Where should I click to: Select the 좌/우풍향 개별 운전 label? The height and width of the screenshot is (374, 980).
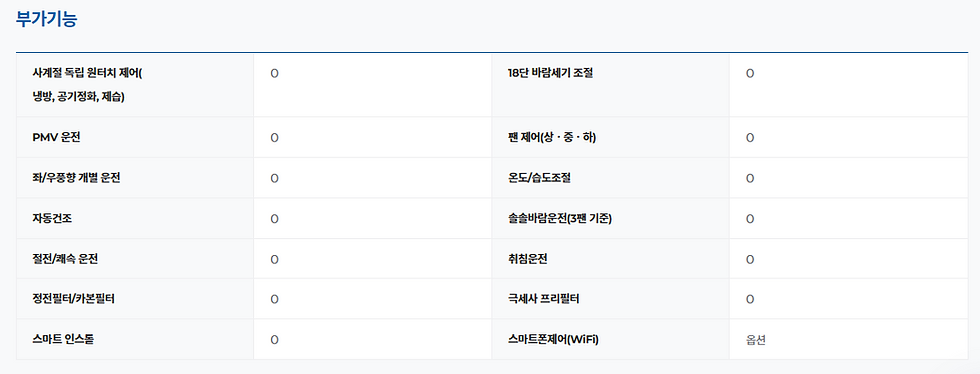pos(76,178)
